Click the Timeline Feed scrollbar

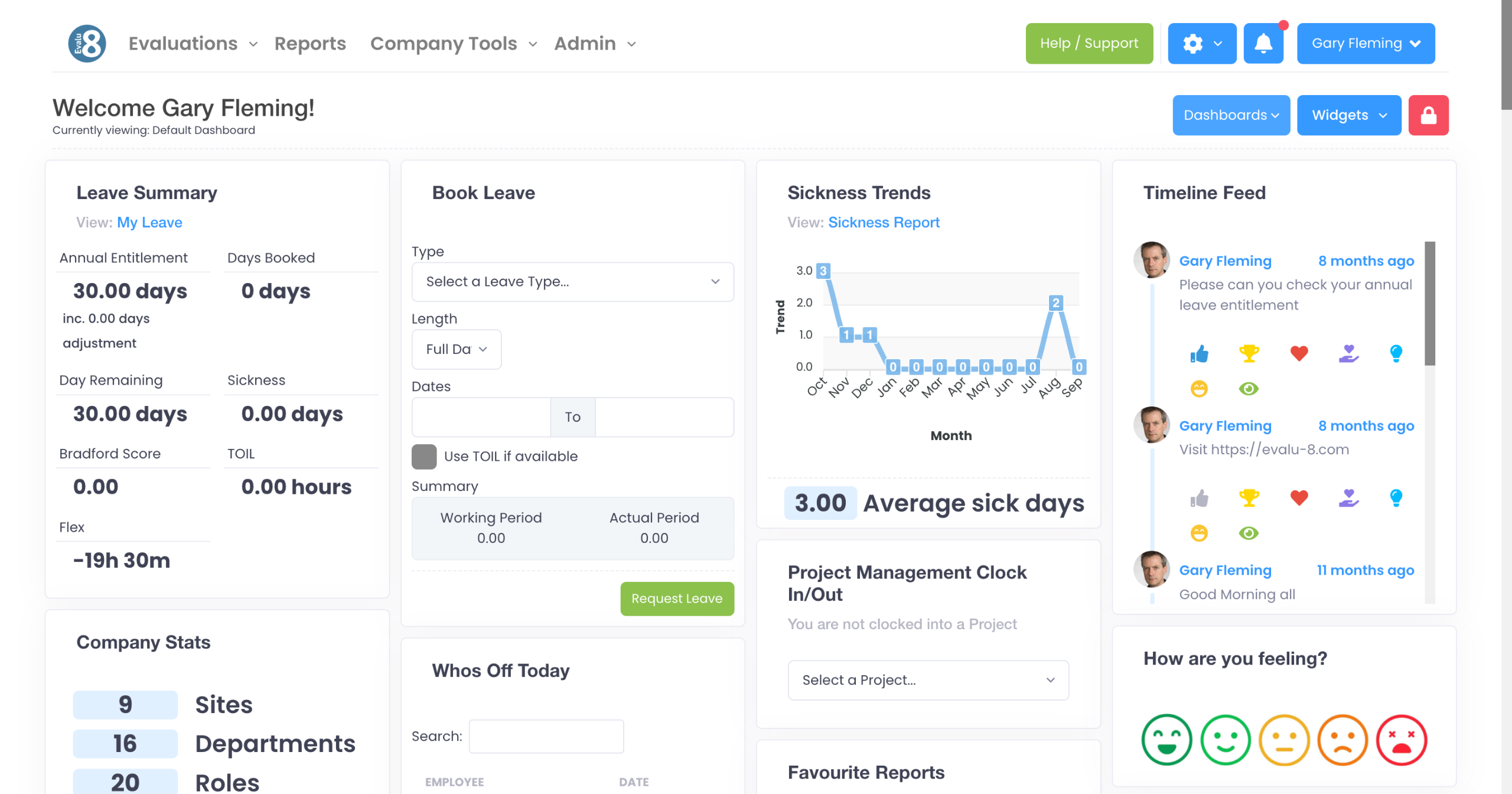click(x=1429, y=304)
